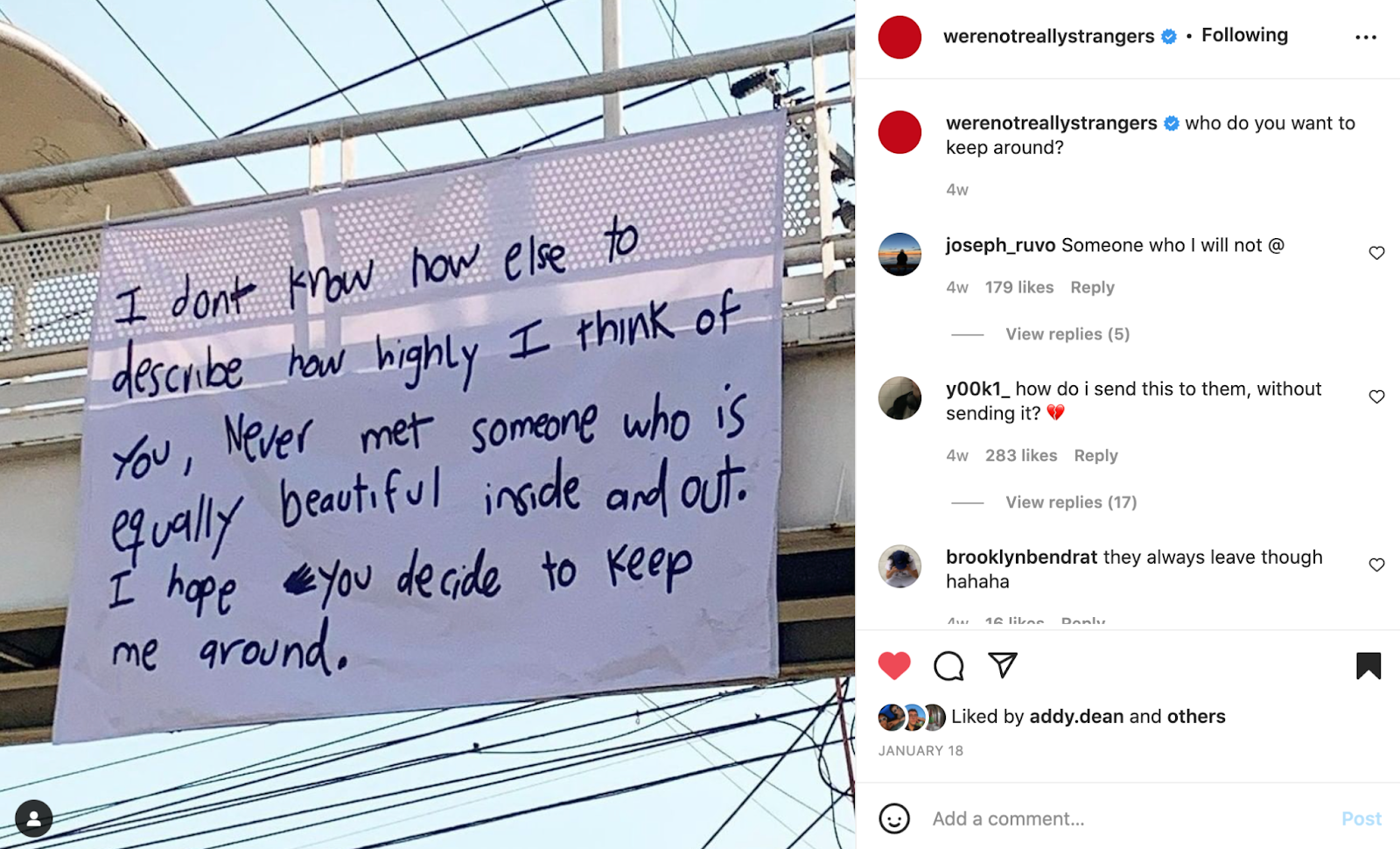Open the comment bubble icon
1400x849 pixels.
point(948,666)
